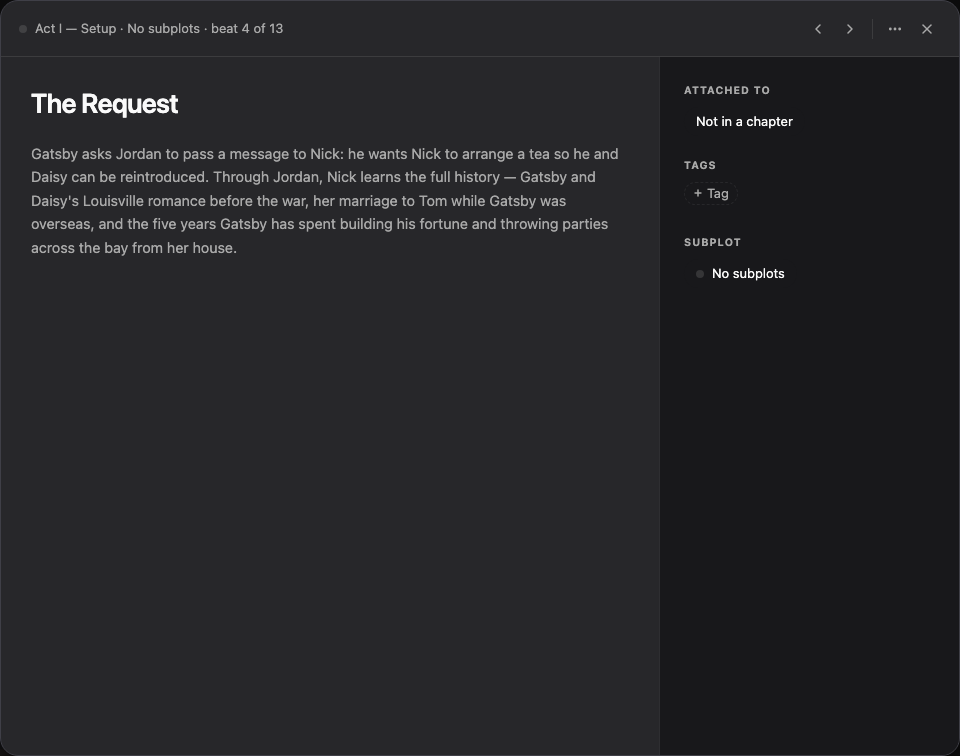Close the beat detail panel

(927, 29)
